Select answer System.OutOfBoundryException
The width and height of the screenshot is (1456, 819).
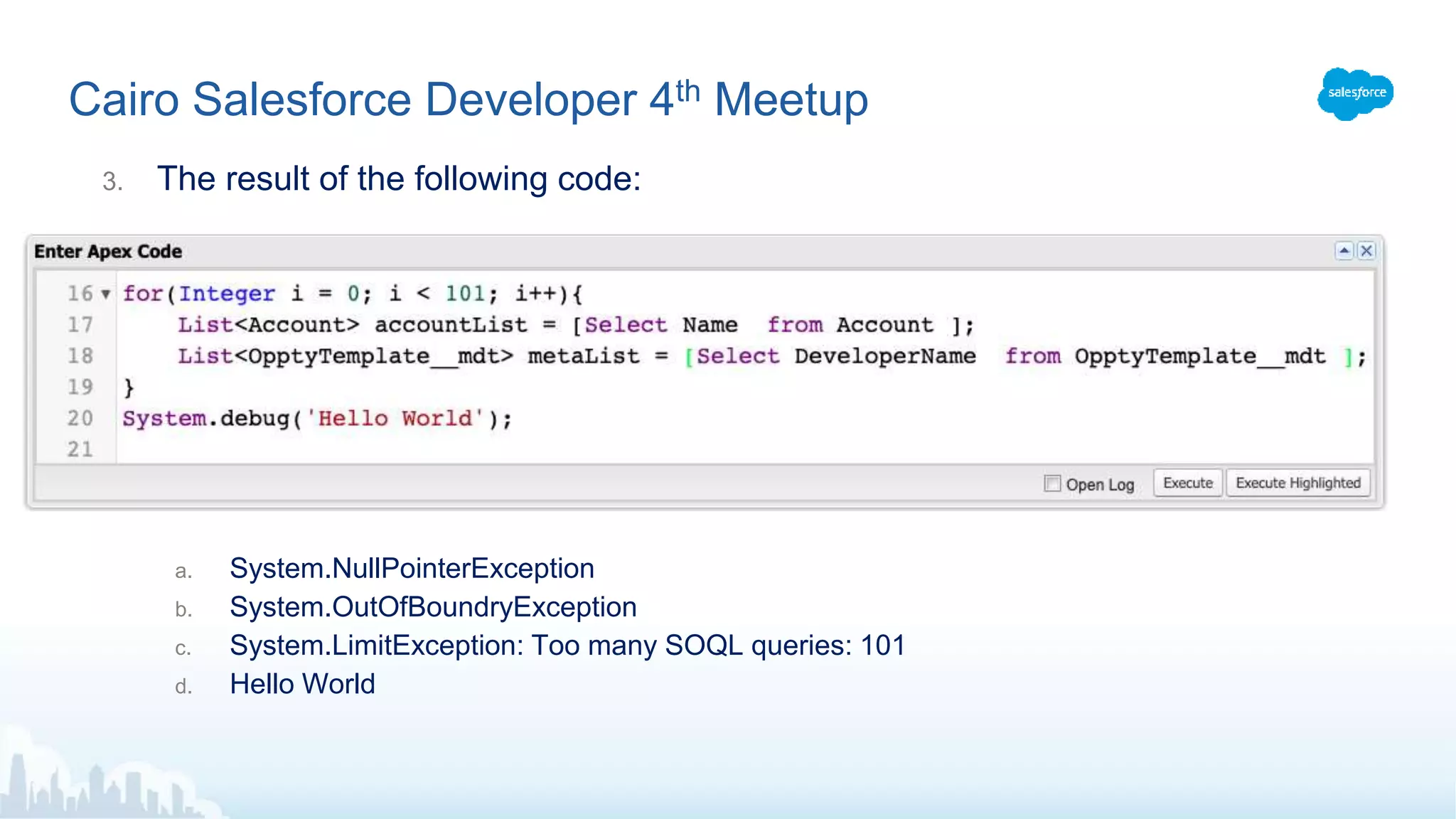point(433,607)
